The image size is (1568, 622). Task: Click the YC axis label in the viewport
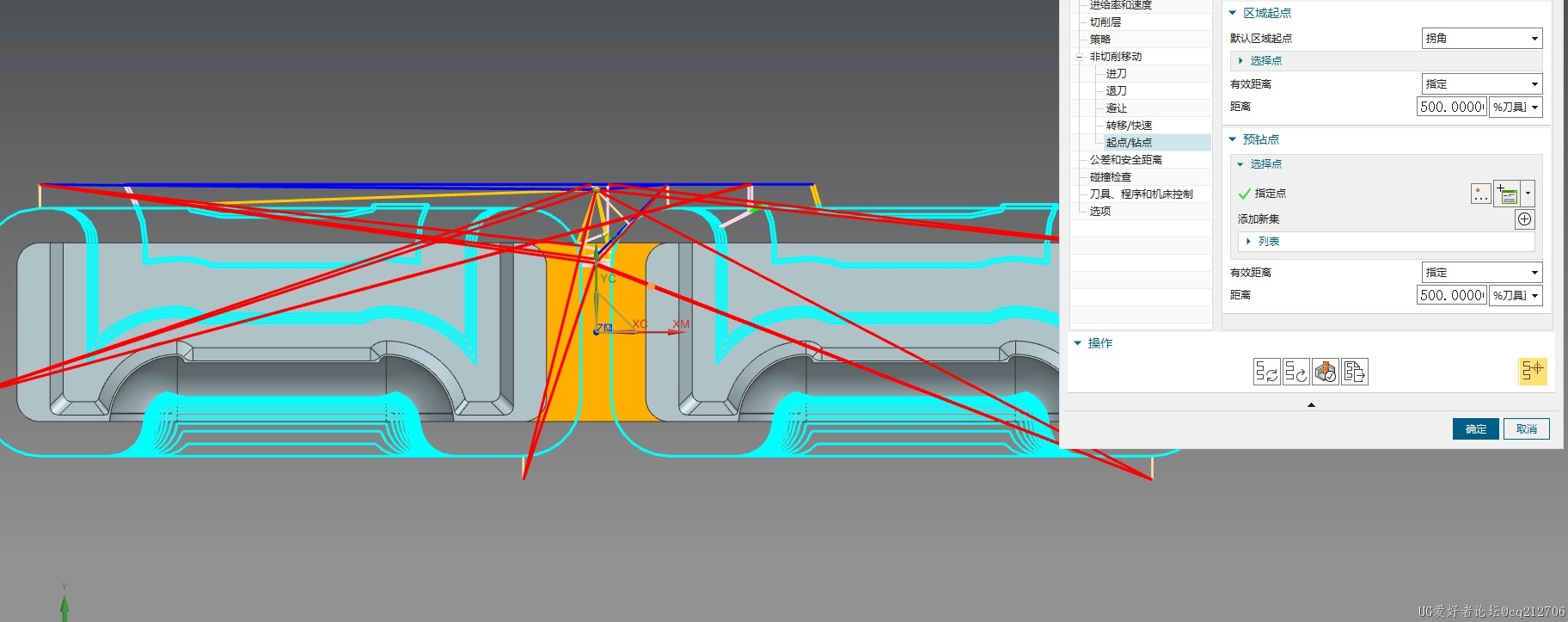pyautogui.click(x=609, y=279)
